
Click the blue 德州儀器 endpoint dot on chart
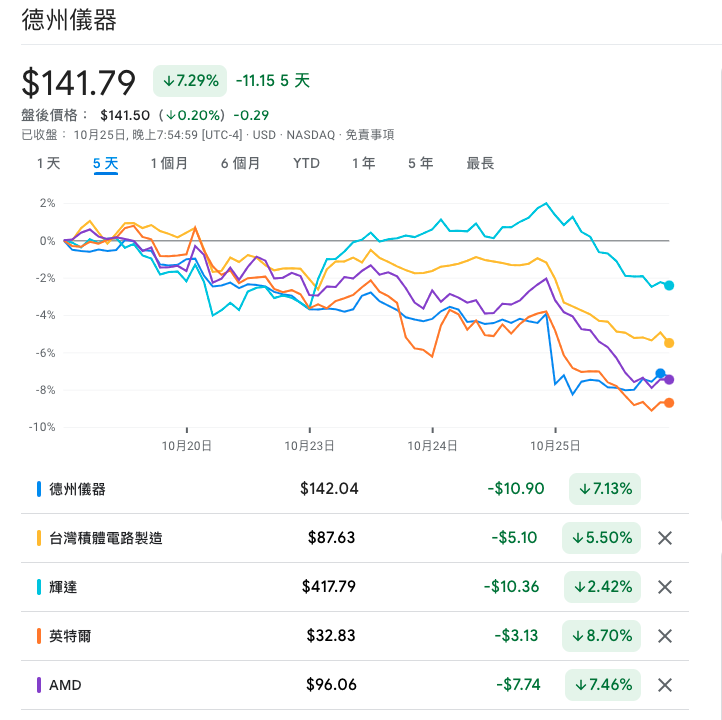tap(660, 373)
